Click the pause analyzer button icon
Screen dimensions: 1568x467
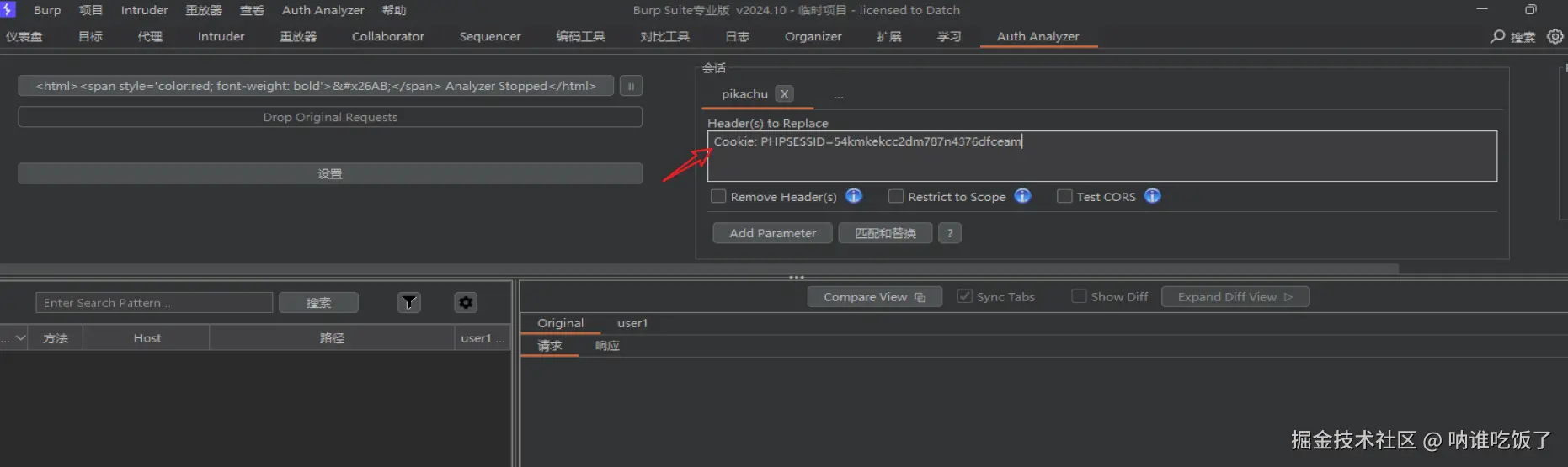[x=631, y=86]
